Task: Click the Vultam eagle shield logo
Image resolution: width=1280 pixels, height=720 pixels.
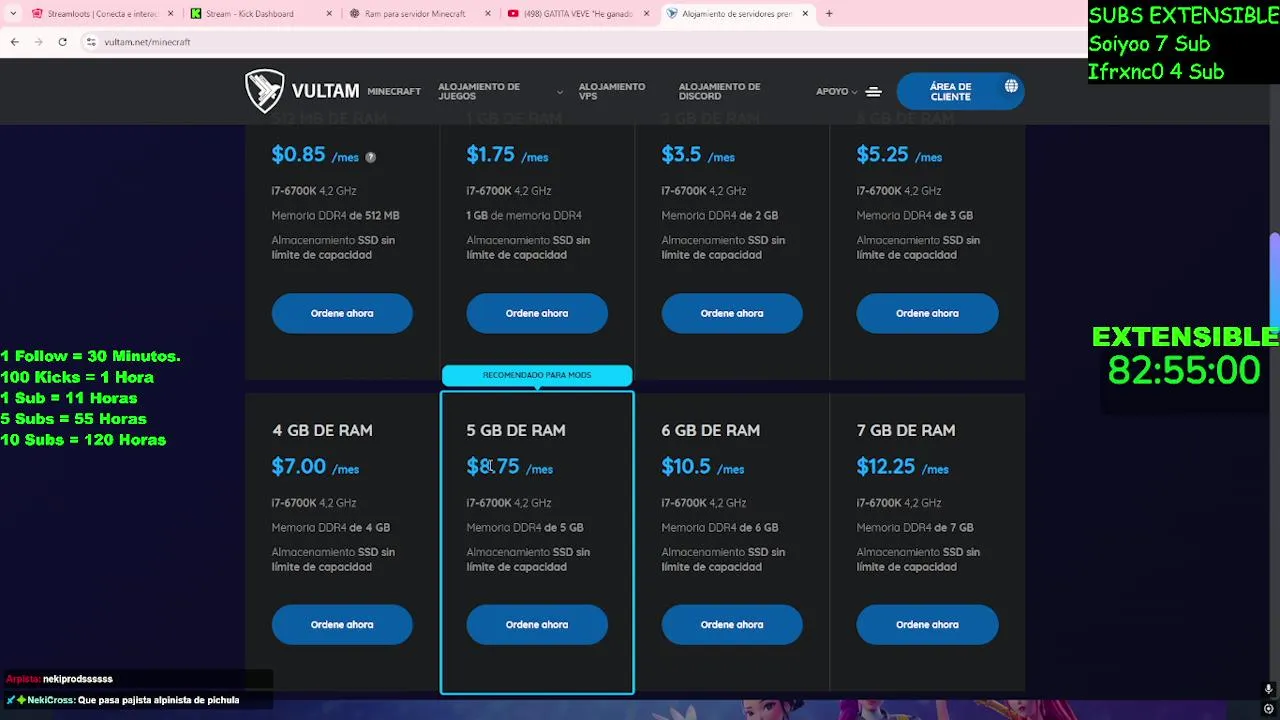Action: (x=264, y=91)
